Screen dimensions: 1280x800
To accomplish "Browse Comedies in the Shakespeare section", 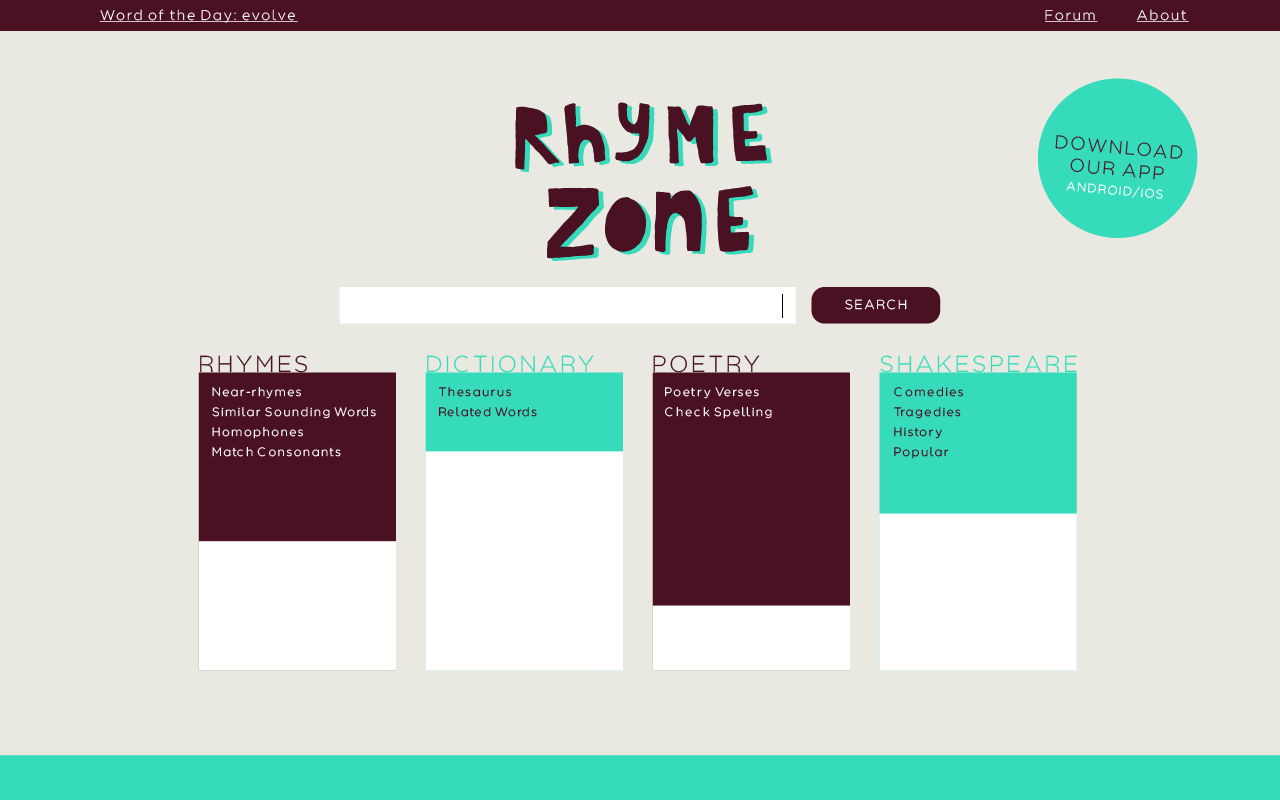I will point(929,391).
